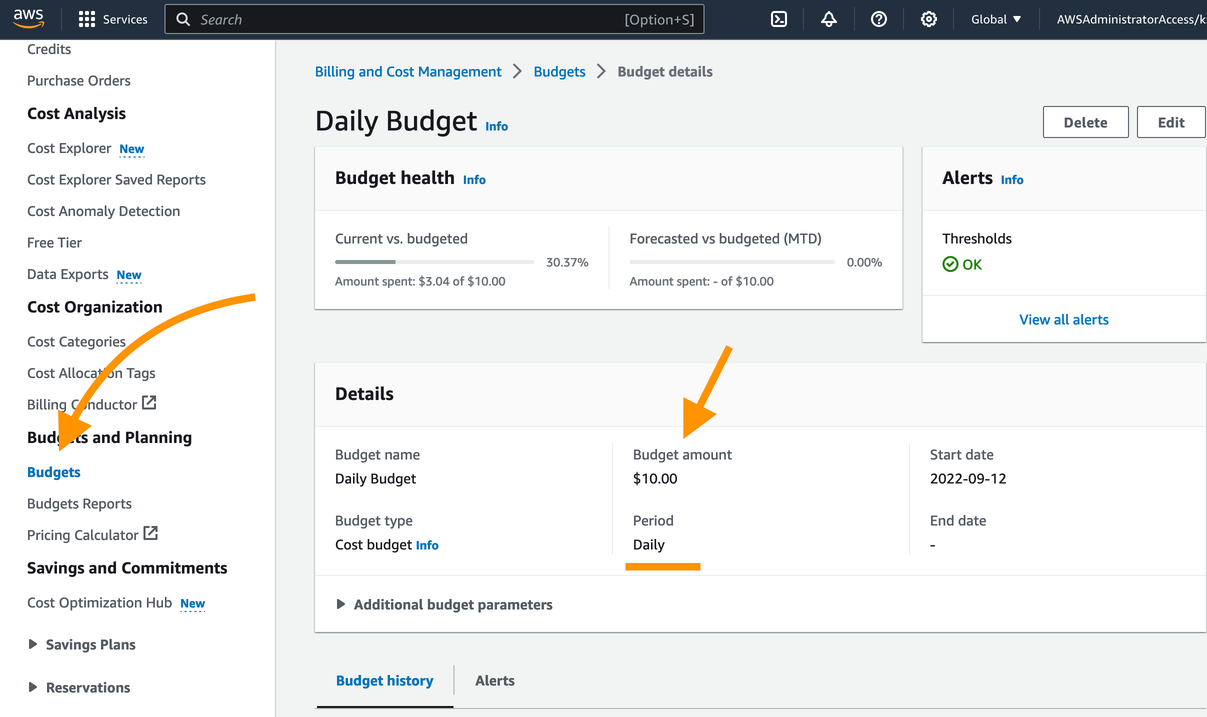Open Free Tier in the sidebar
This screenshot has width=1207, height=717.
click(55, 243)
